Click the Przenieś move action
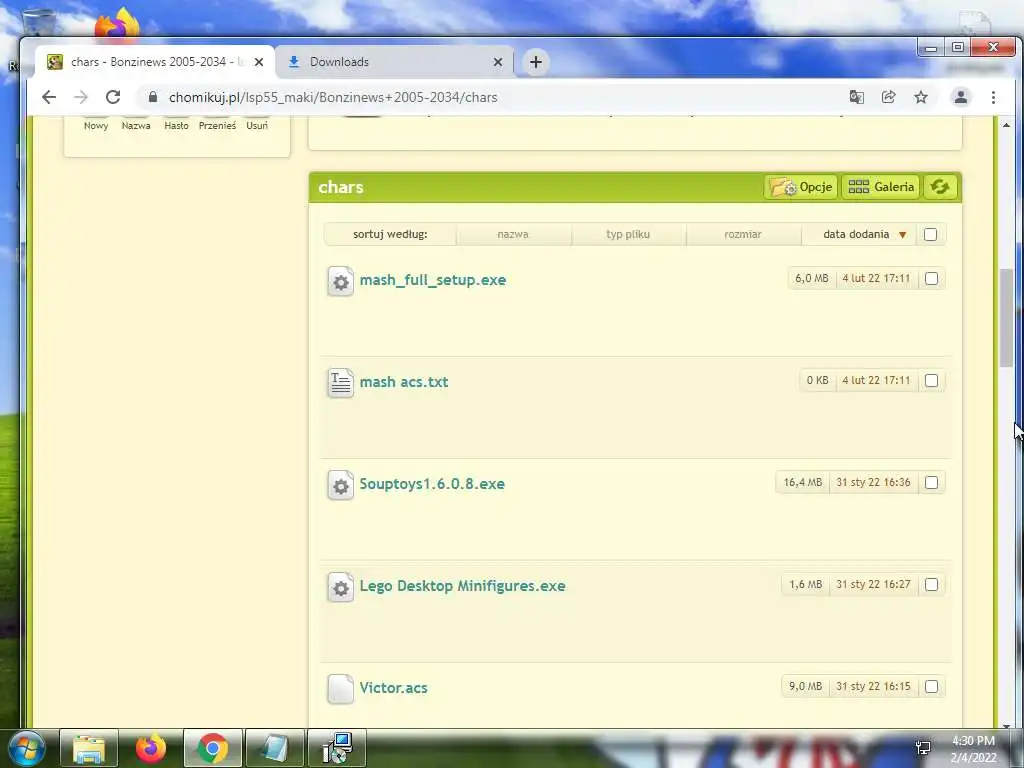Viewport: 1024px width, 768px height. click(x=217, y=125)
